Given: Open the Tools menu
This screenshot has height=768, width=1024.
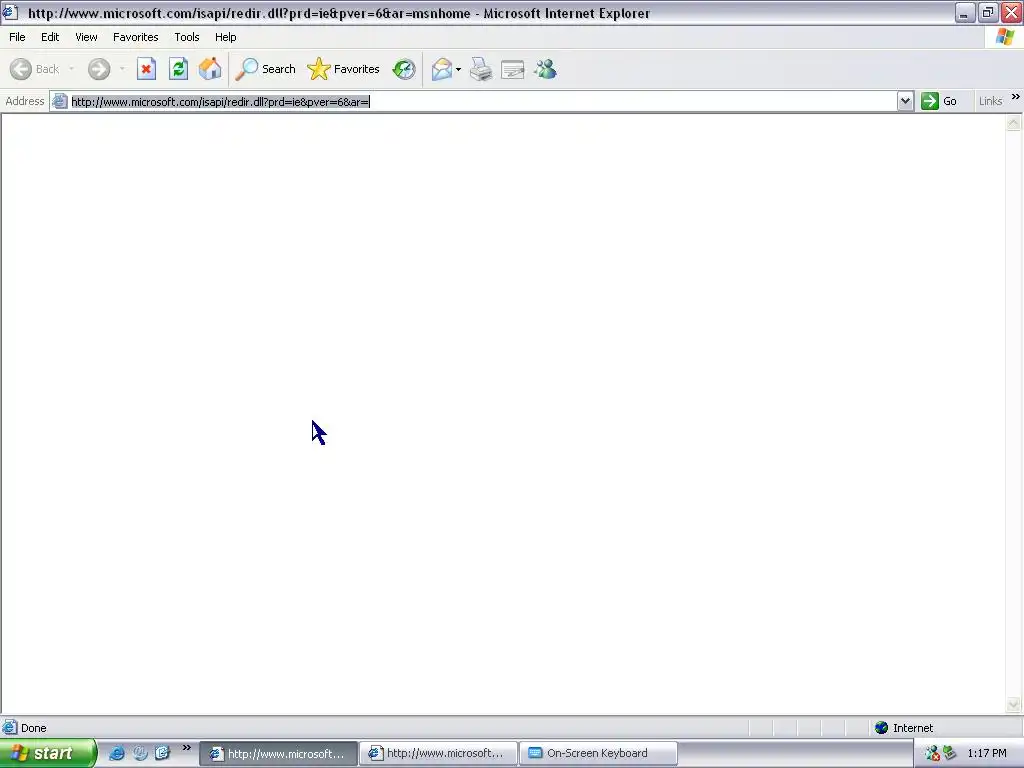Looking at the screenshot, I should (x=187, y=37).
